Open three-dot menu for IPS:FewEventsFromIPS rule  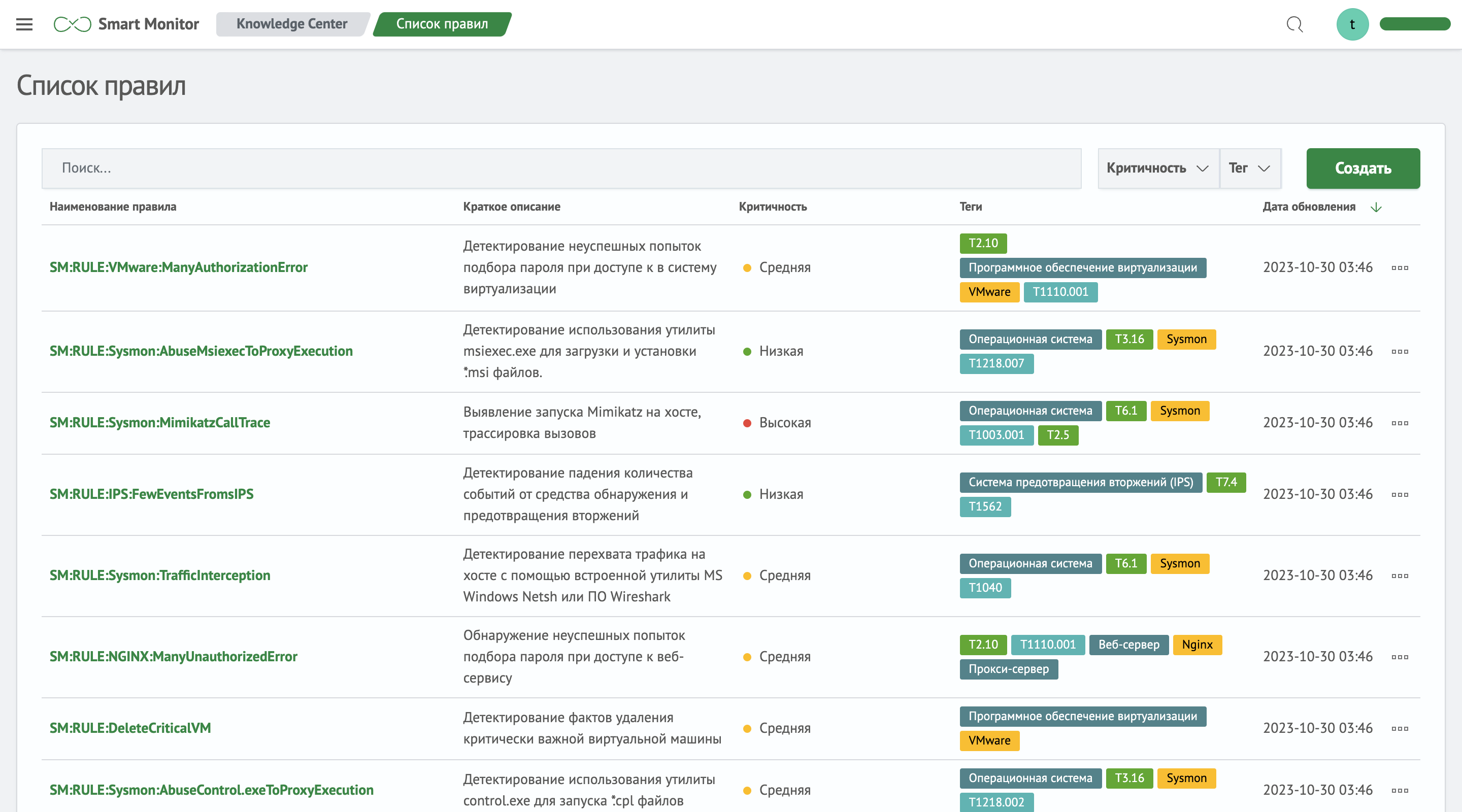coord(1400,494)
